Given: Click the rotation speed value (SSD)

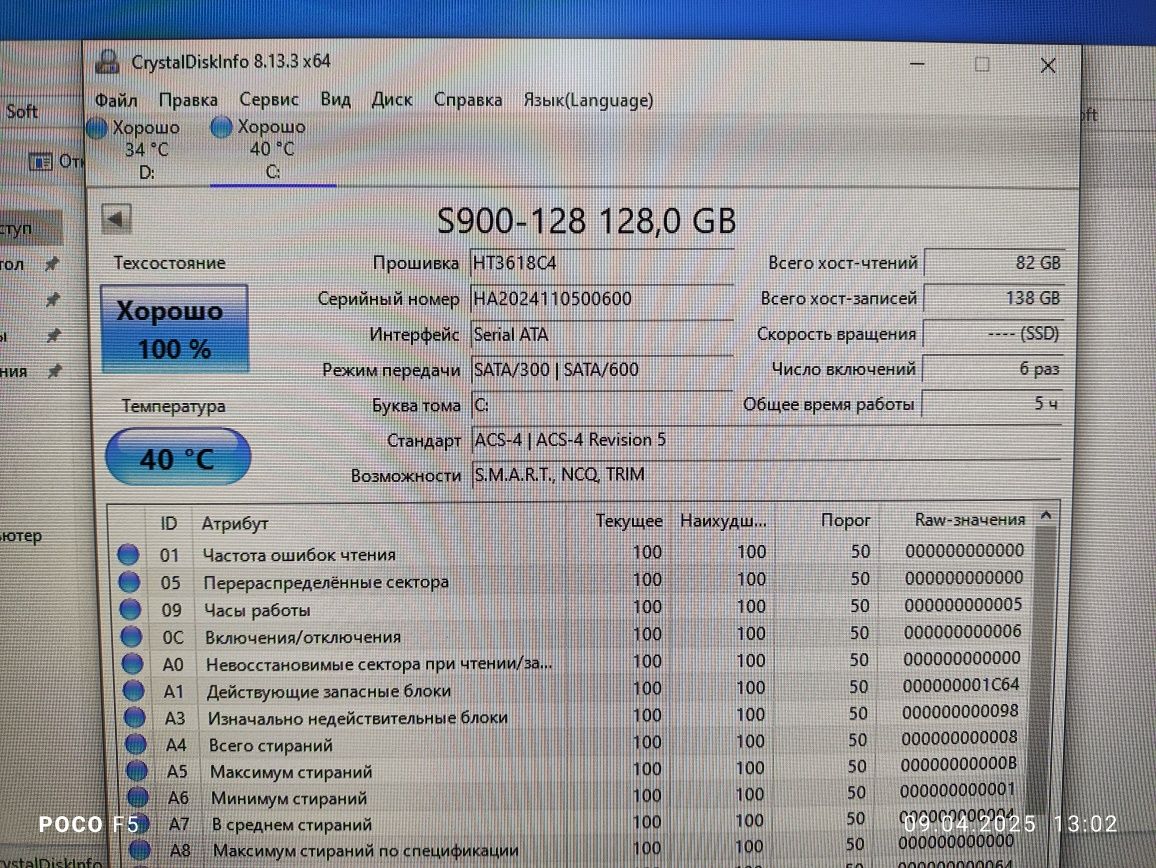Looking at the screenshot, I should 993,333.
